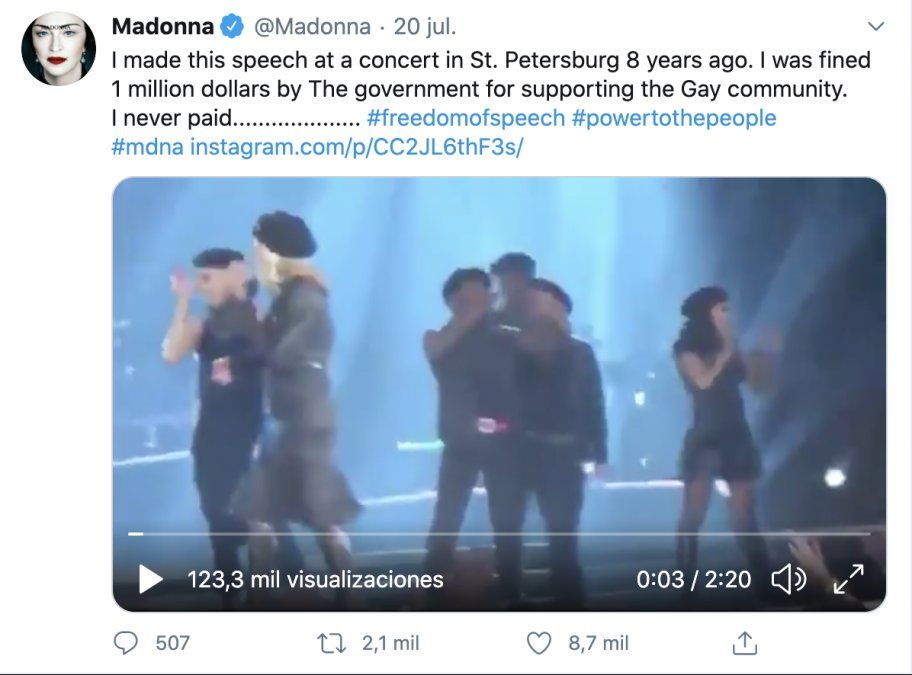Screen dimensions: 912x675
Task: Open the tweet options chevron menu
Action: point(876,26)
